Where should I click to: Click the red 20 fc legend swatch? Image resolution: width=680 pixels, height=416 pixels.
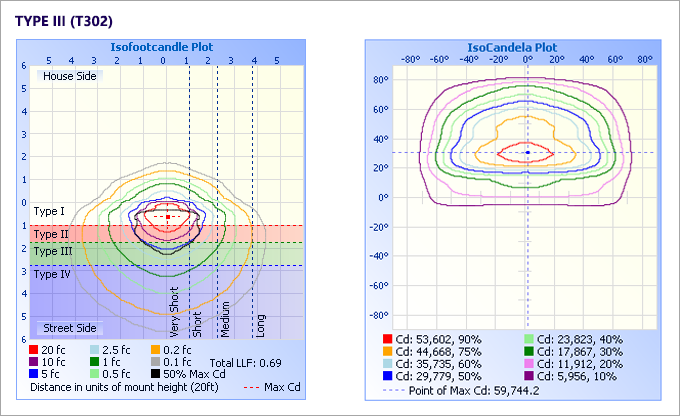36,351
